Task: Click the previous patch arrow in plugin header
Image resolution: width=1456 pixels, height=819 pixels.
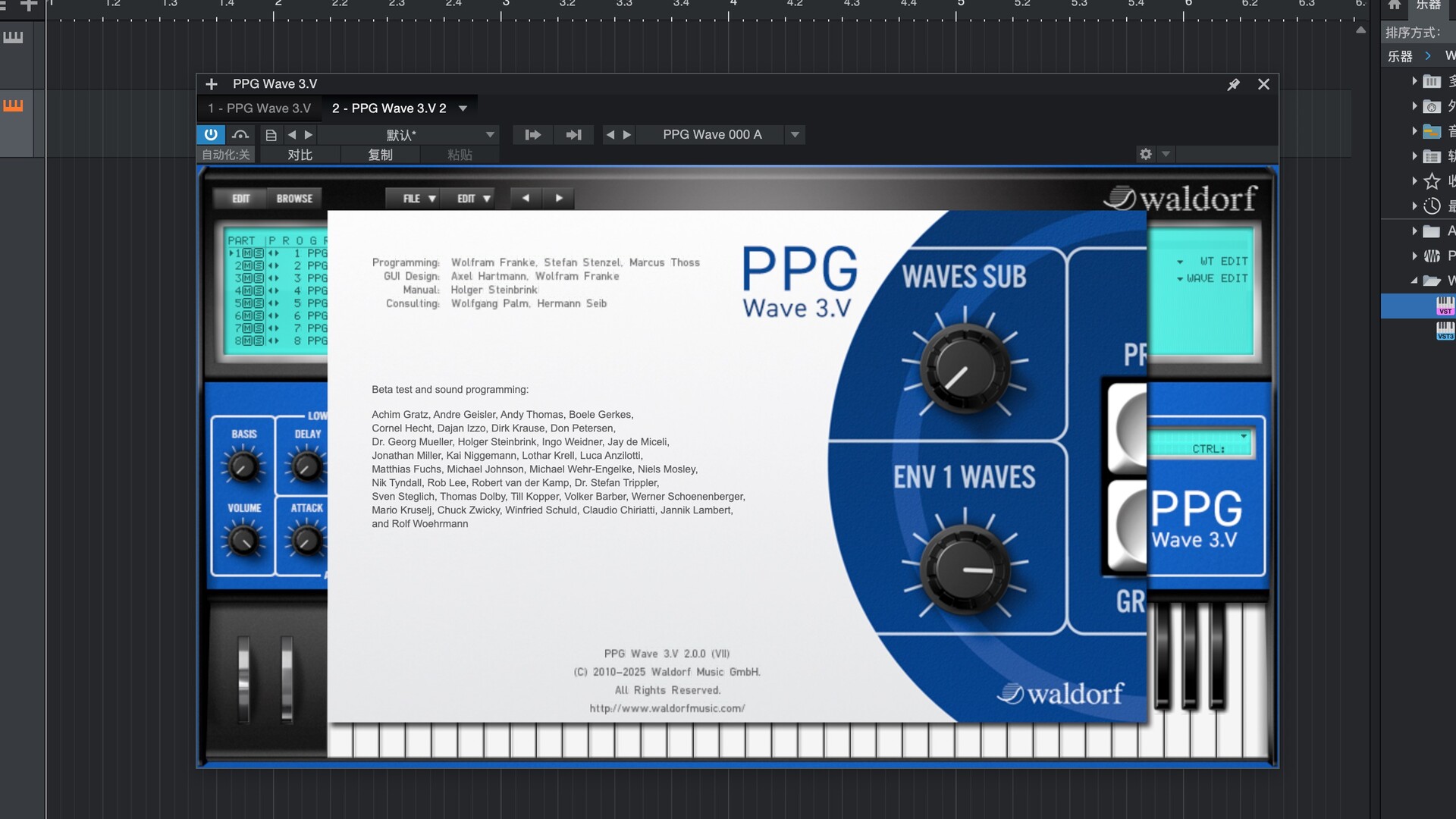Action: coord(526,198)
